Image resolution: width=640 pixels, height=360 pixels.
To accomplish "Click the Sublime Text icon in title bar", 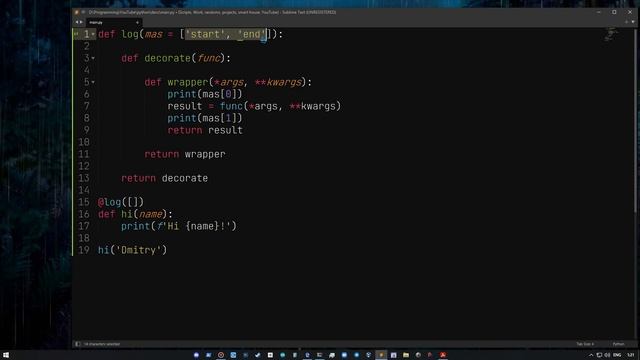I will point(76,12).
